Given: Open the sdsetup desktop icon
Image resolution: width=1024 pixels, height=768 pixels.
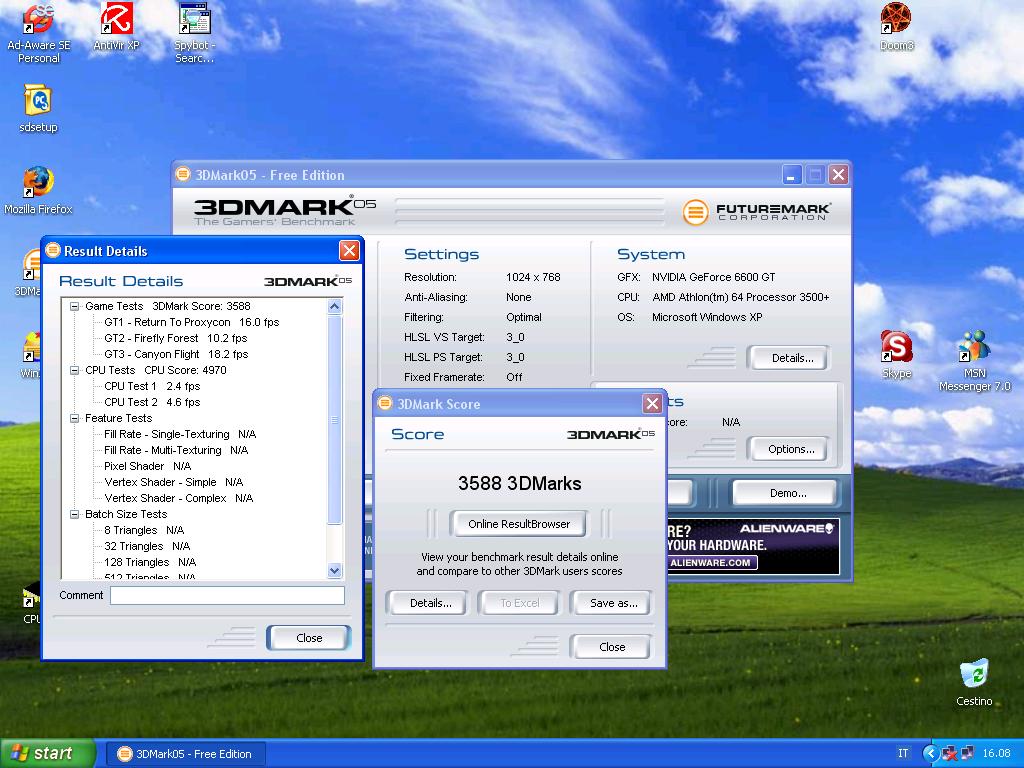Looking at the screenshot, I should coord(38,108).
